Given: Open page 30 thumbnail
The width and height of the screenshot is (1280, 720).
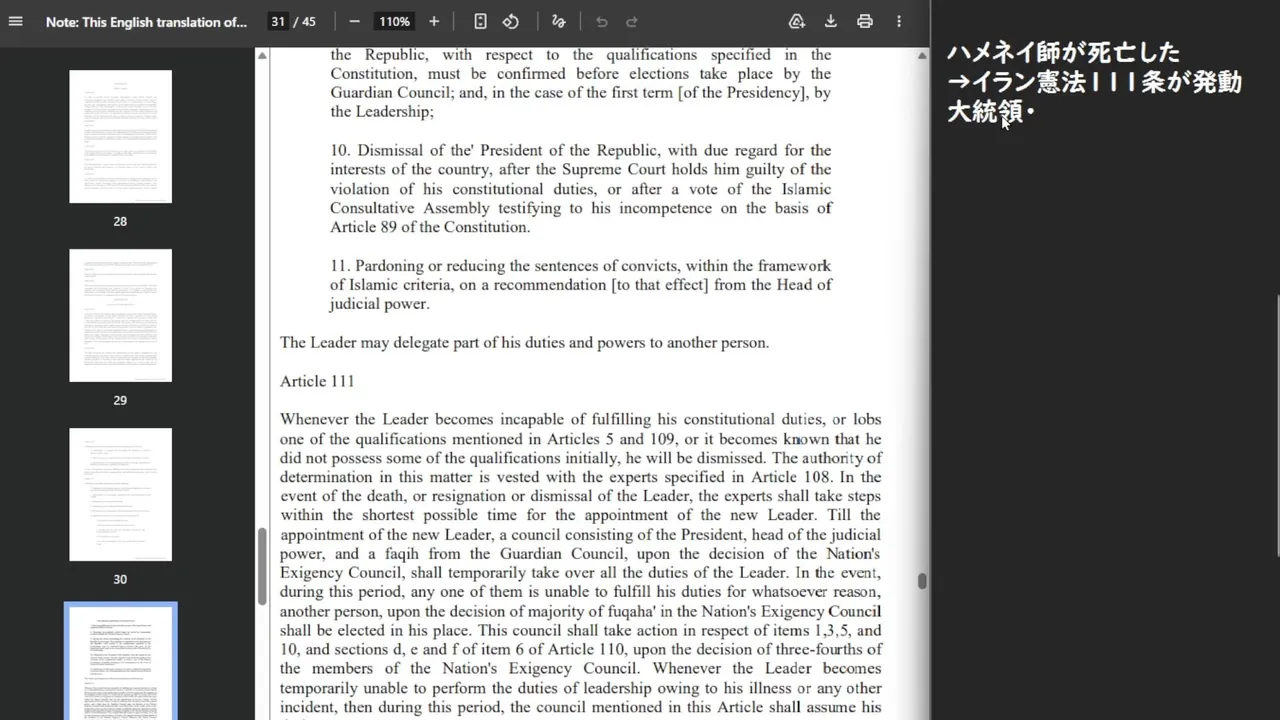Looking at the screenshot, I should 120,494.
